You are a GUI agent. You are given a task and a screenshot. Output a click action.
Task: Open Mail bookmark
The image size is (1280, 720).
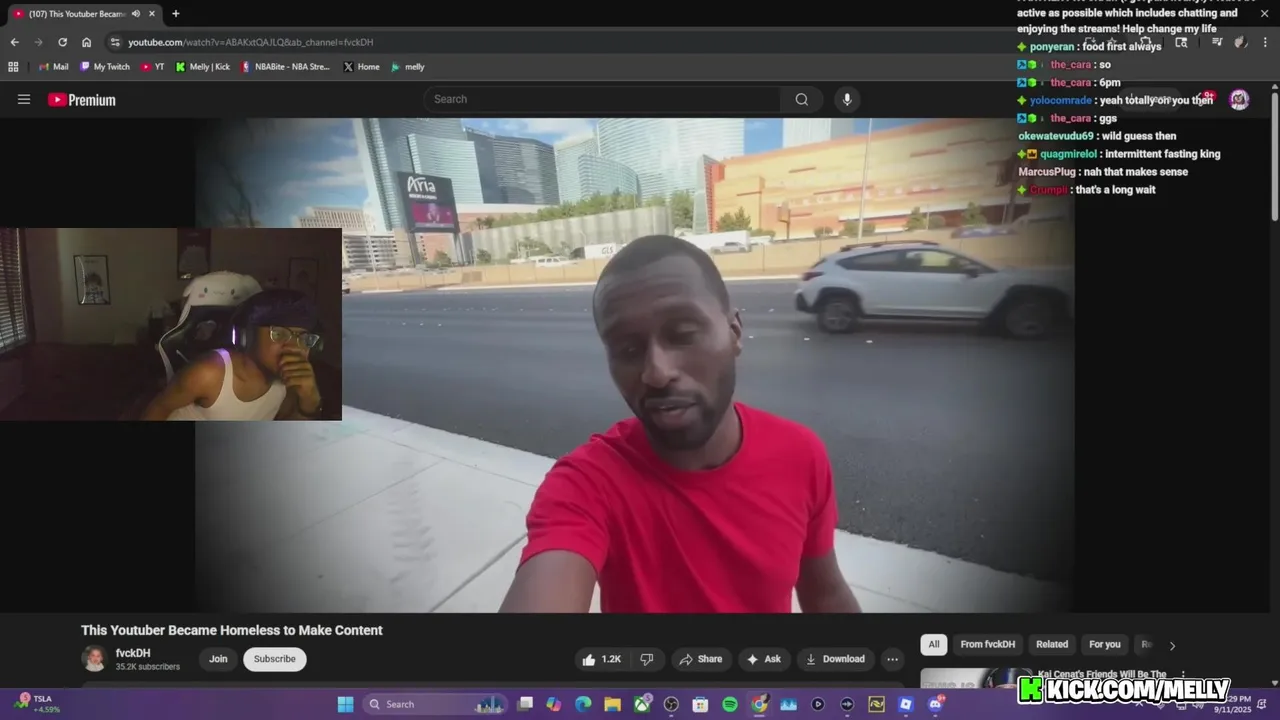coord(53,67)
